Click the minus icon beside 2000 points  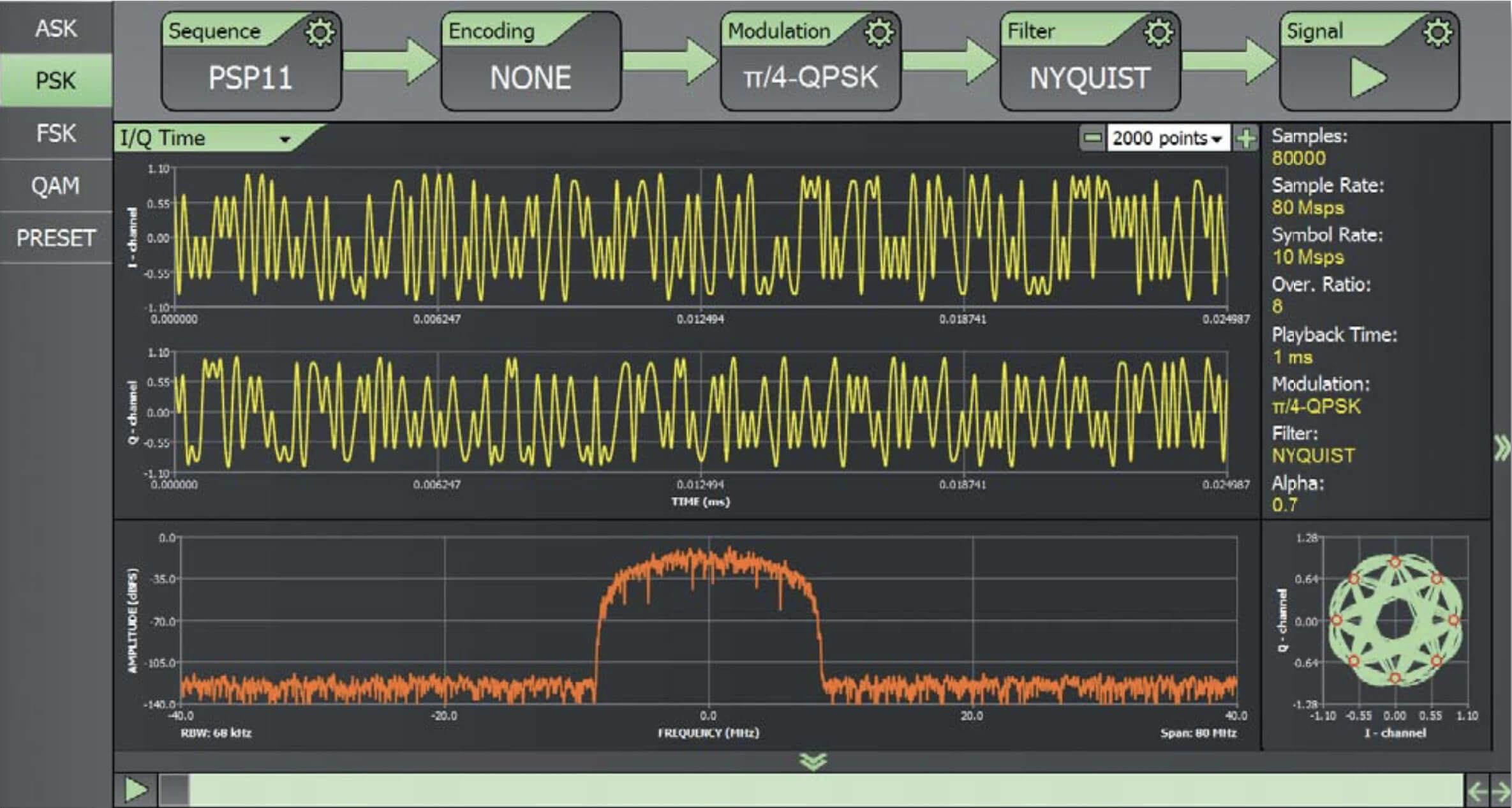(x=1093, y=138)
